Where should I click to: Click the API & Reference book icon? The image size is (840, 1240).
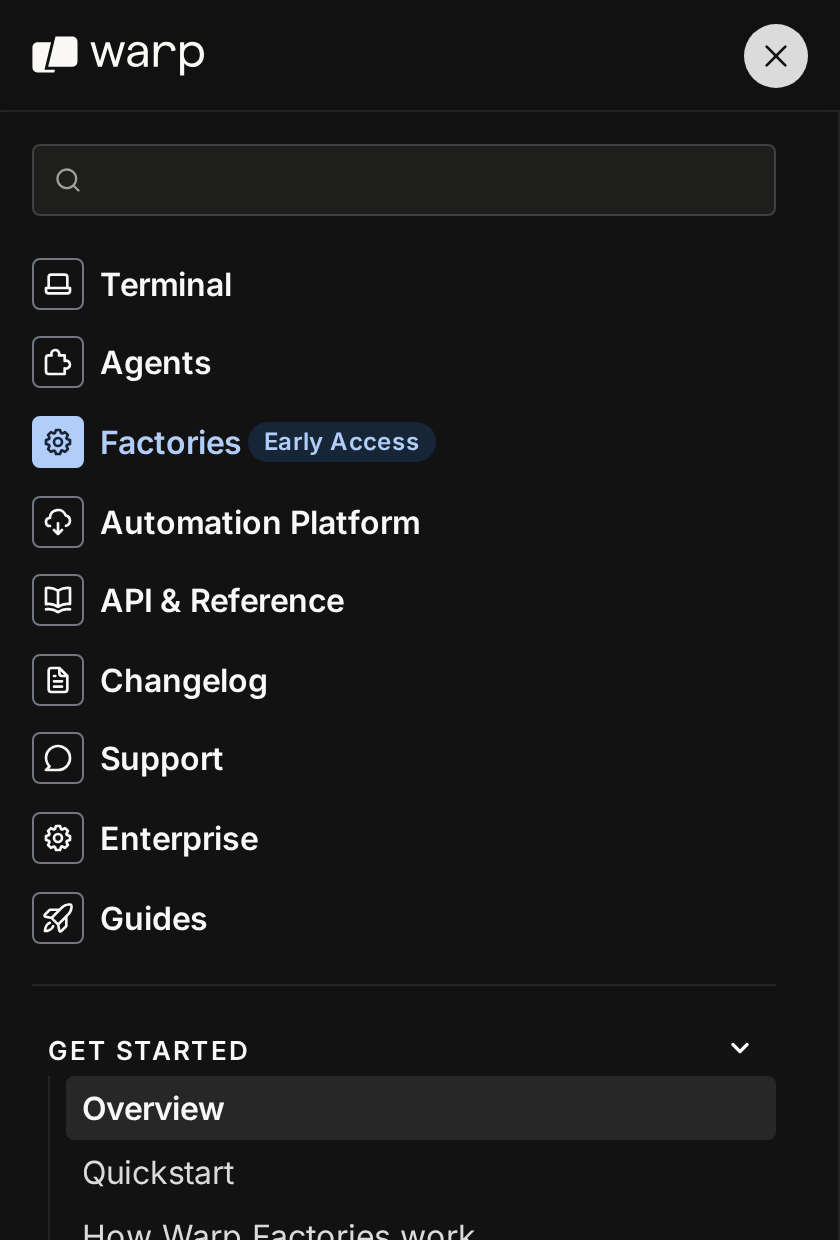58,600
